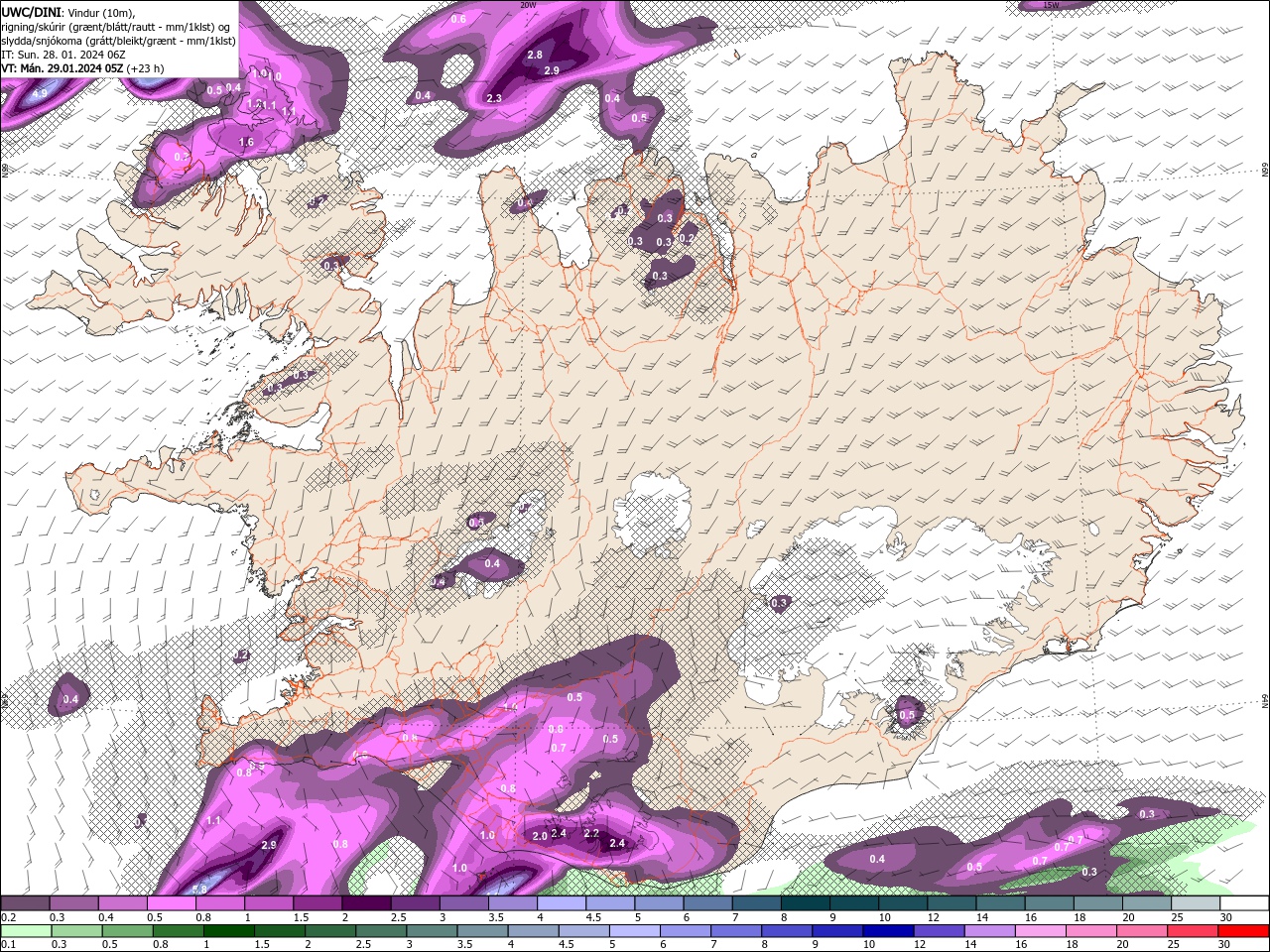The width and height of the screenshot is (1270, 952).
Task: Select the darkest green swatch labeled 1 in rain scale
Action: [228, 931]
